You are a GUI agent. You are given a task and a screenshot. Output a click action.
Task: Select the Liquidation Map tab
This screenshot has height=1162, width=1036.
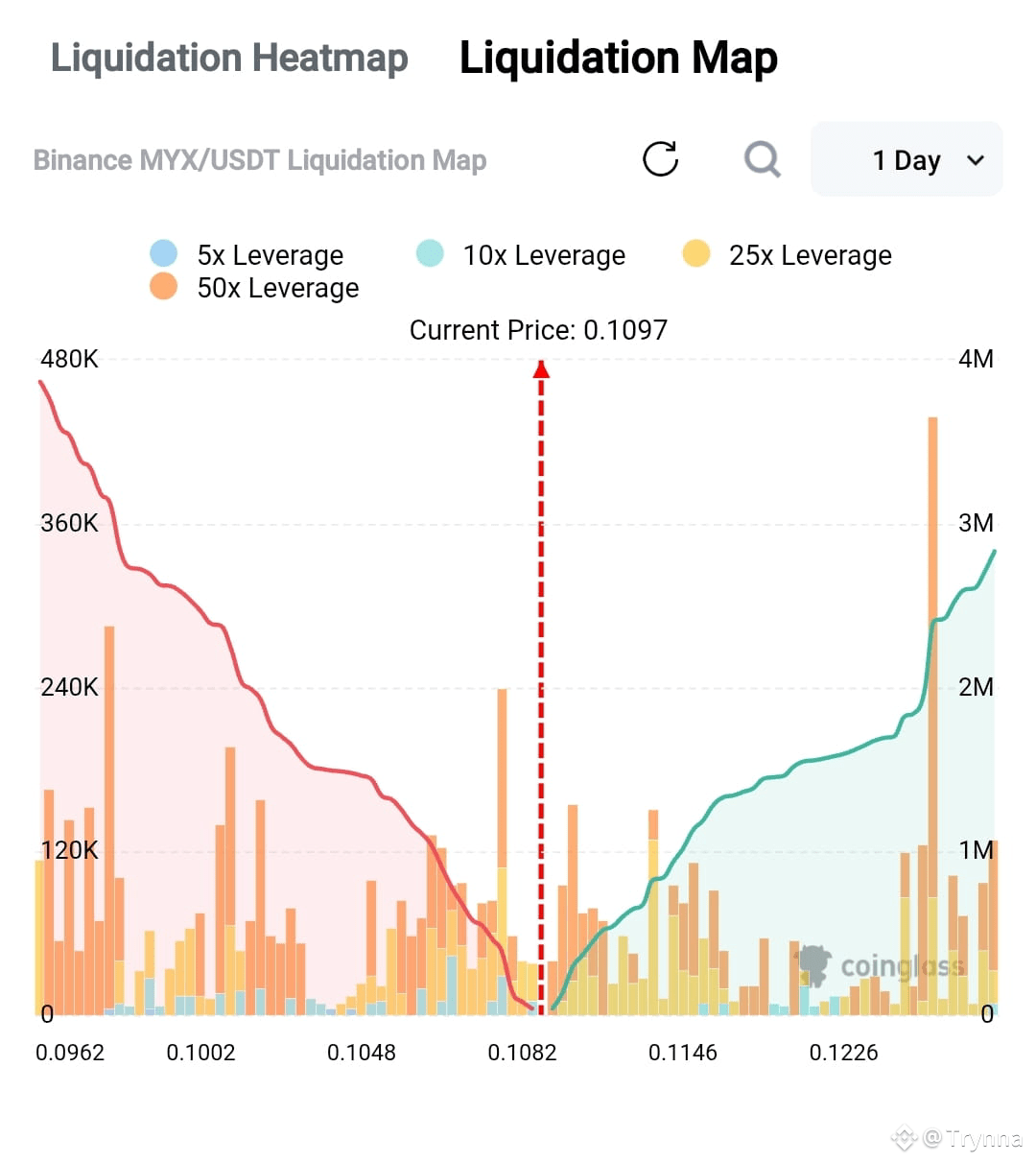click(x=619, y=58)
